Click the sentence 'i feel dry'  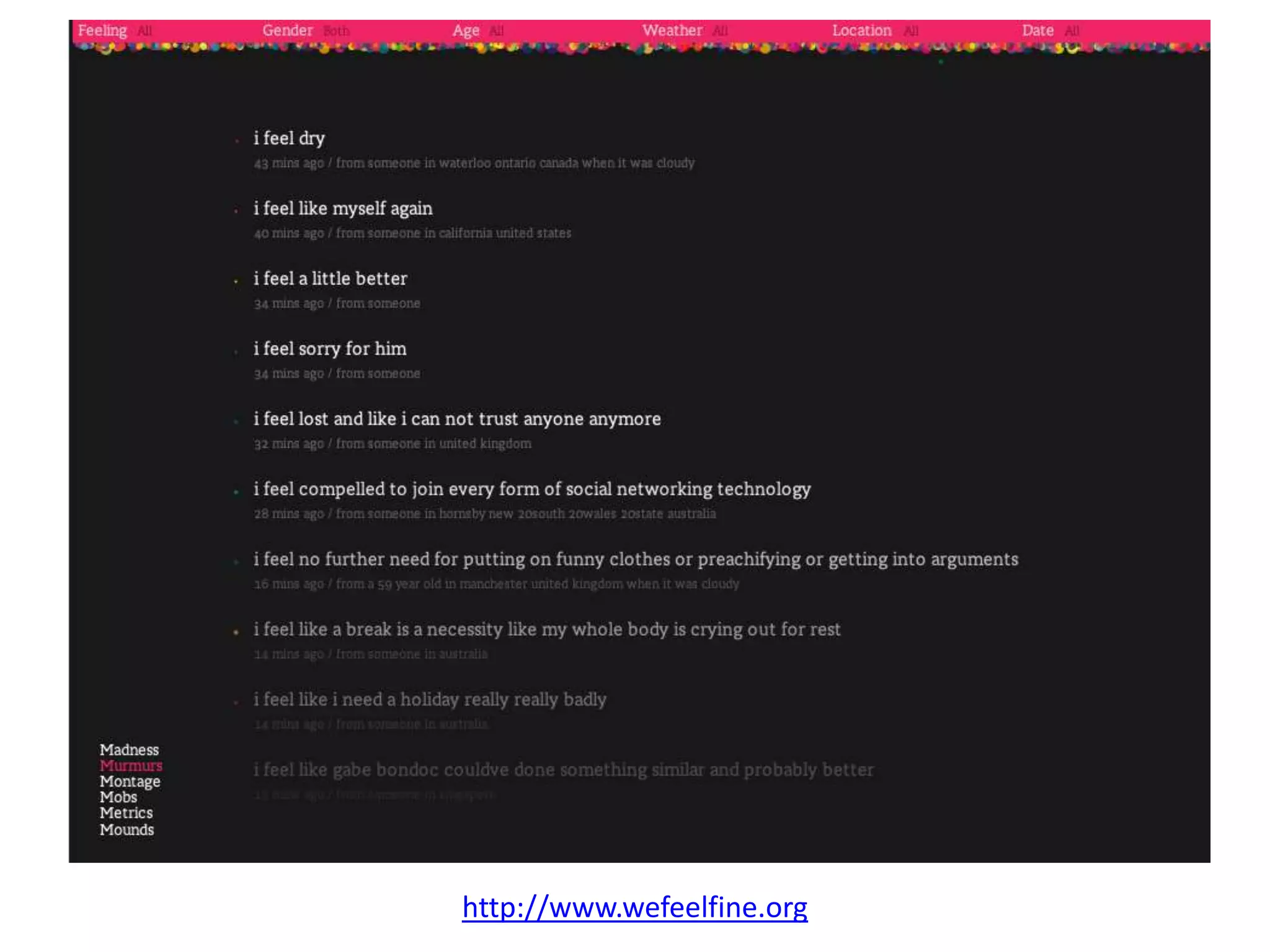point(289,138)
